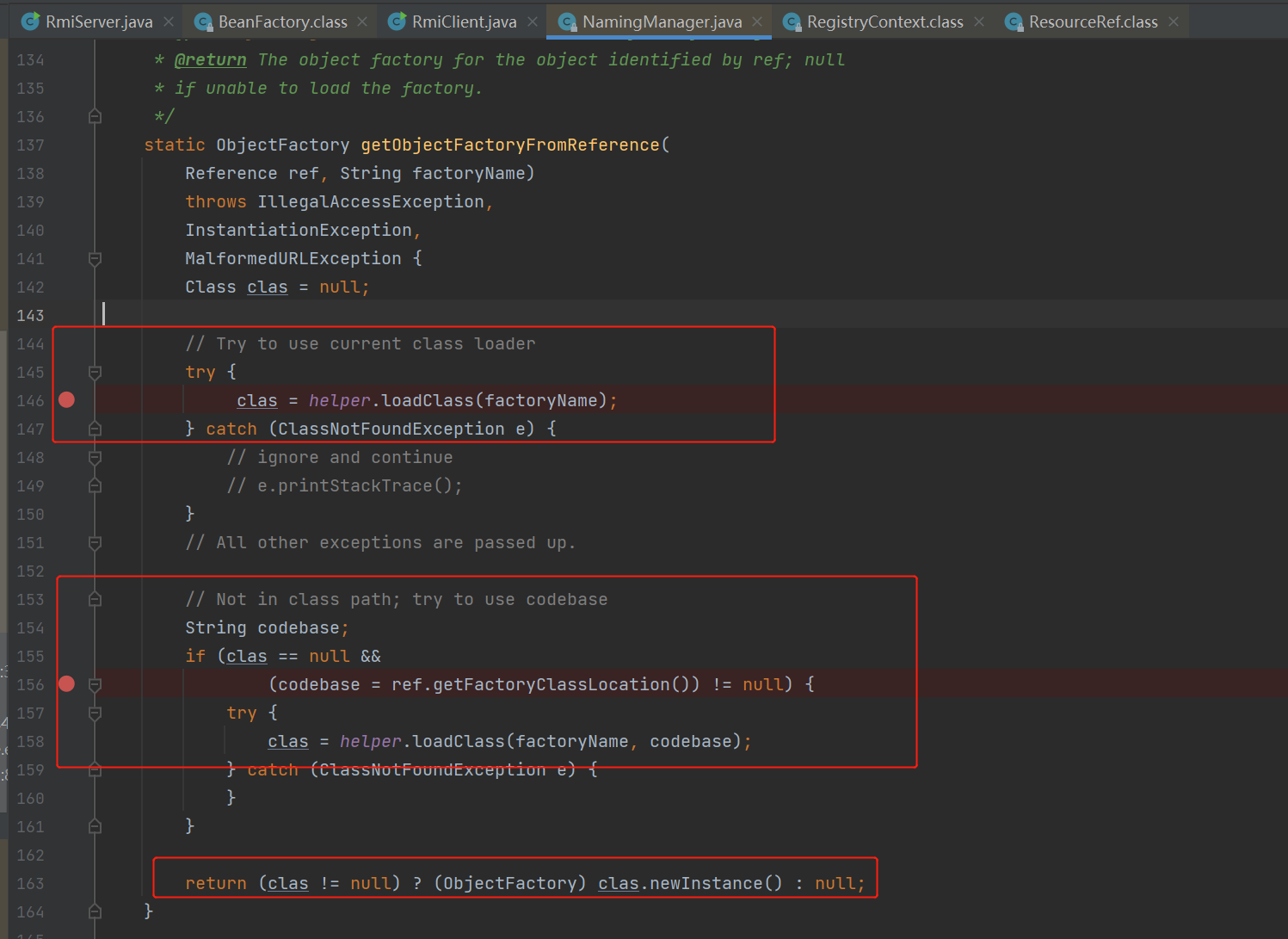The width and height of the screenshot is (1288, 939).
Task: Close the RegistryContext.class tab
Action: pos(979,22)
